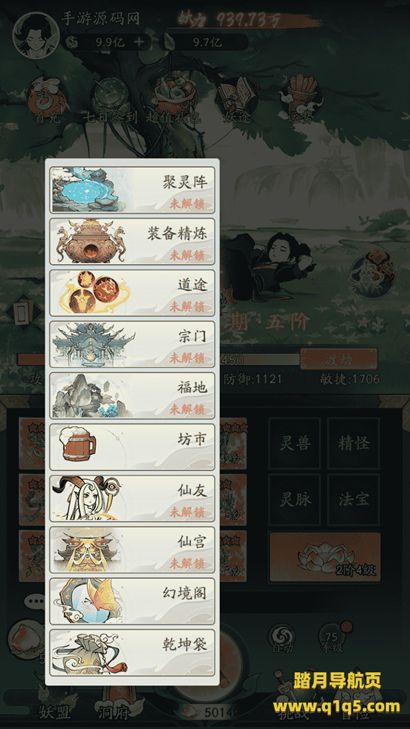
Task: Open the 仙宫 palace entry
Action: pyautogui.click(x=132, y=550)
